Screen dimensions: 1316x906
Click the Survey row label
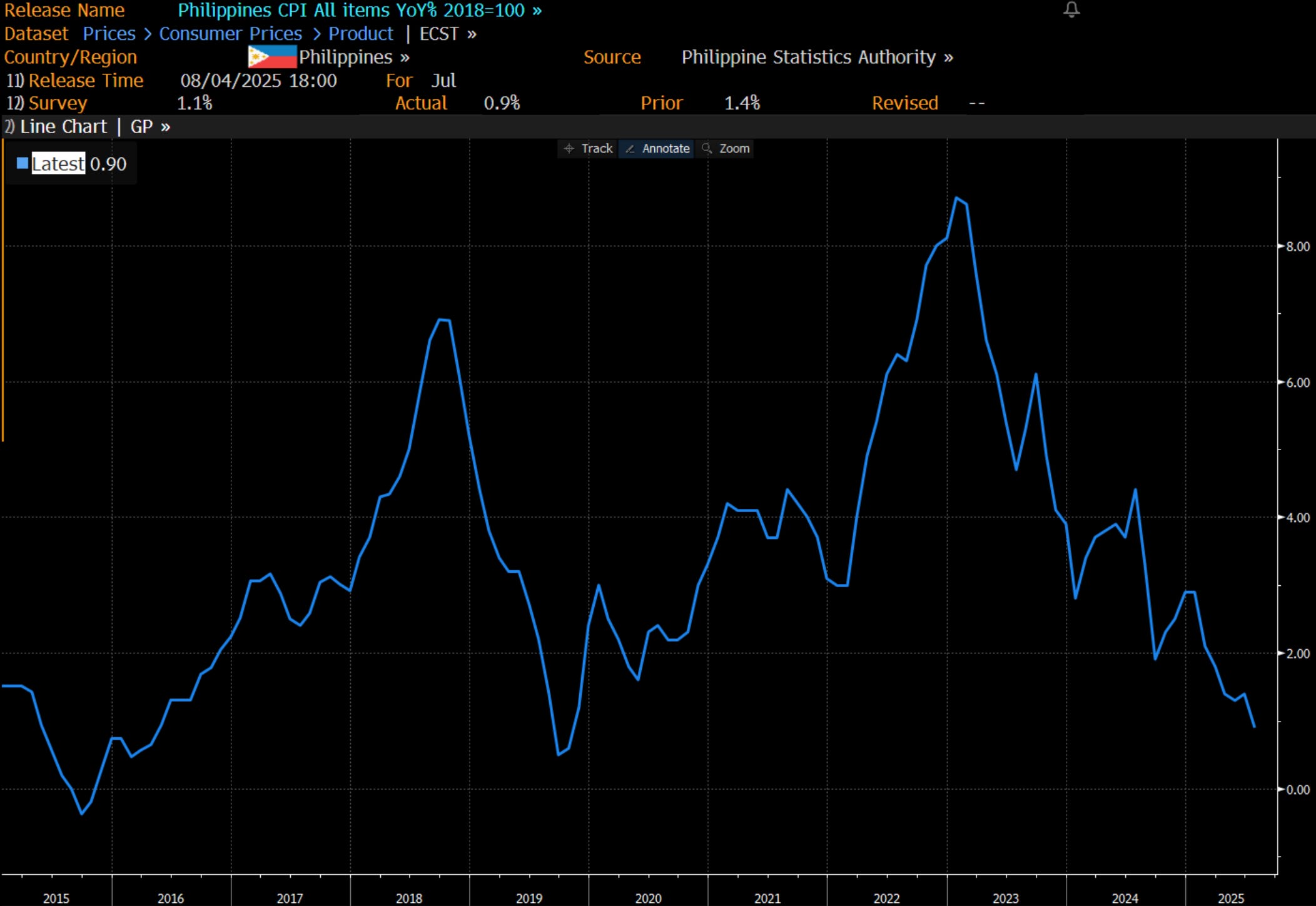tap(57, 103)
